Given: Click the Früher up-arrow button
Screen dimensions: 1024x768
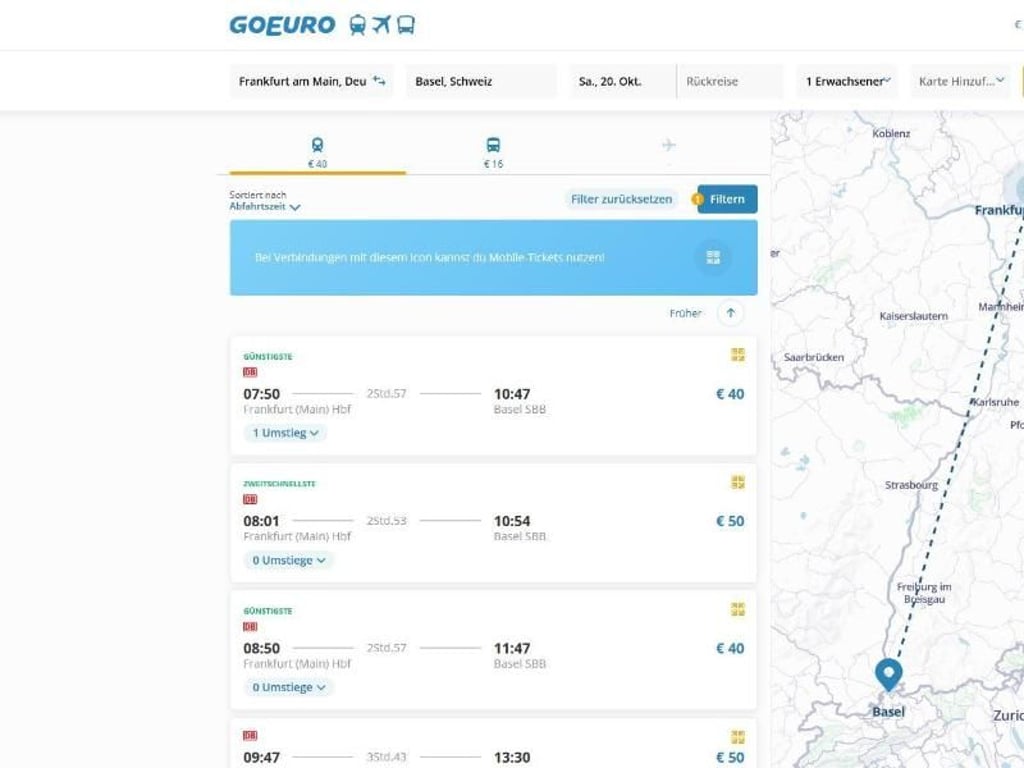Looking at the screenshot, I should pyautogui.click(x=731, y=313).
